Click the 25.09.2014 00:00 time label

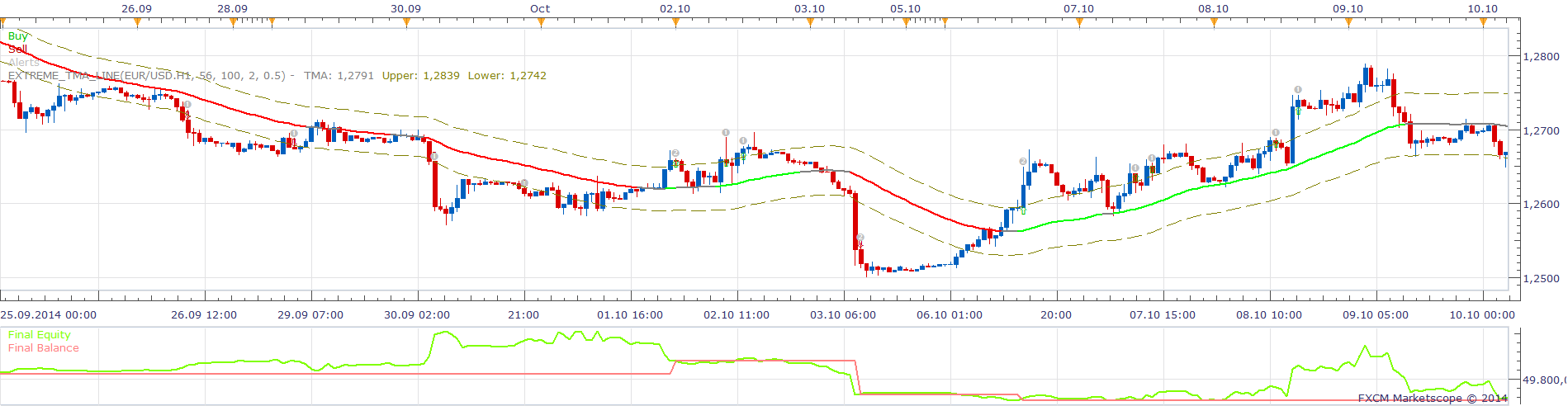tap(49, 315)
